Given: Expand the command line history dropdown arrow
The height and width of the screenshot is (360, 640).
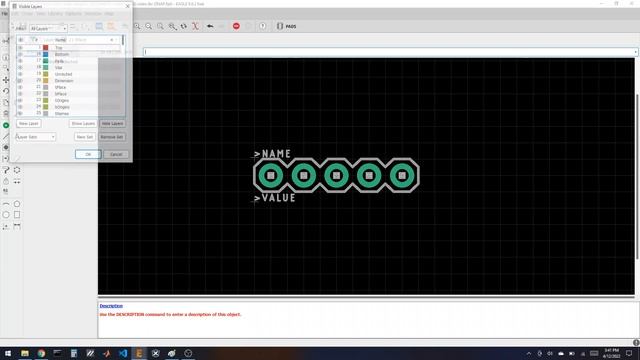Looking at the screenshot, I should click(635, 52).
